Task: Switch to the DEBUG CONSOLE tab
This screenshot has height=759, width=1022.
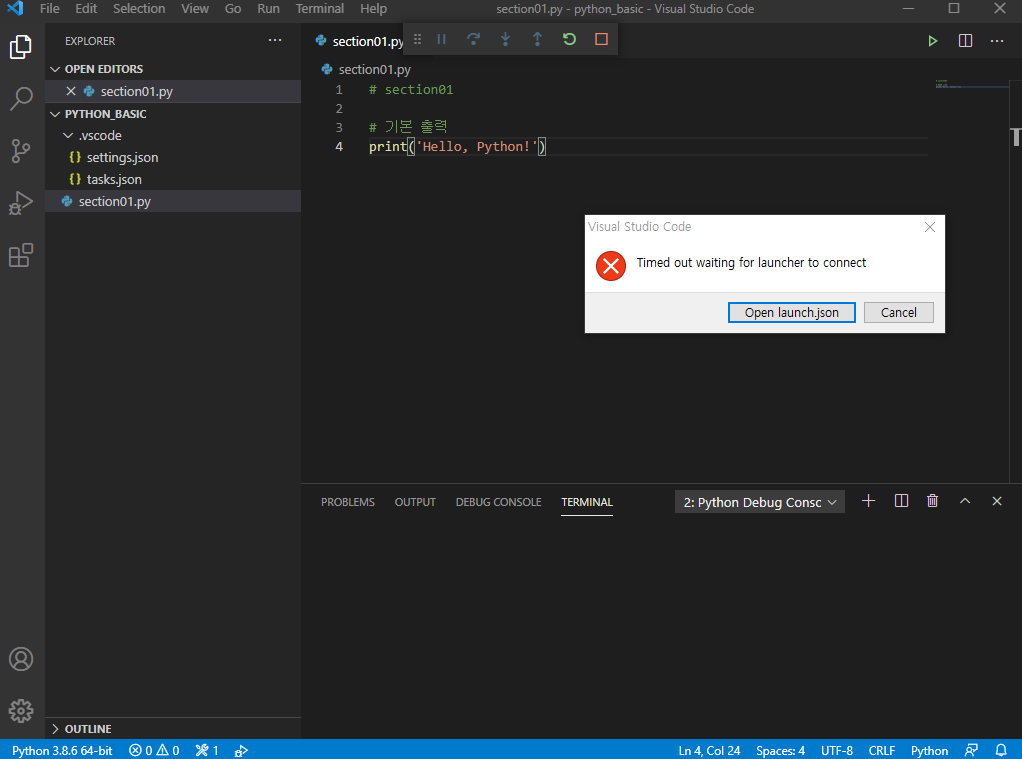Action: [498, 502]
